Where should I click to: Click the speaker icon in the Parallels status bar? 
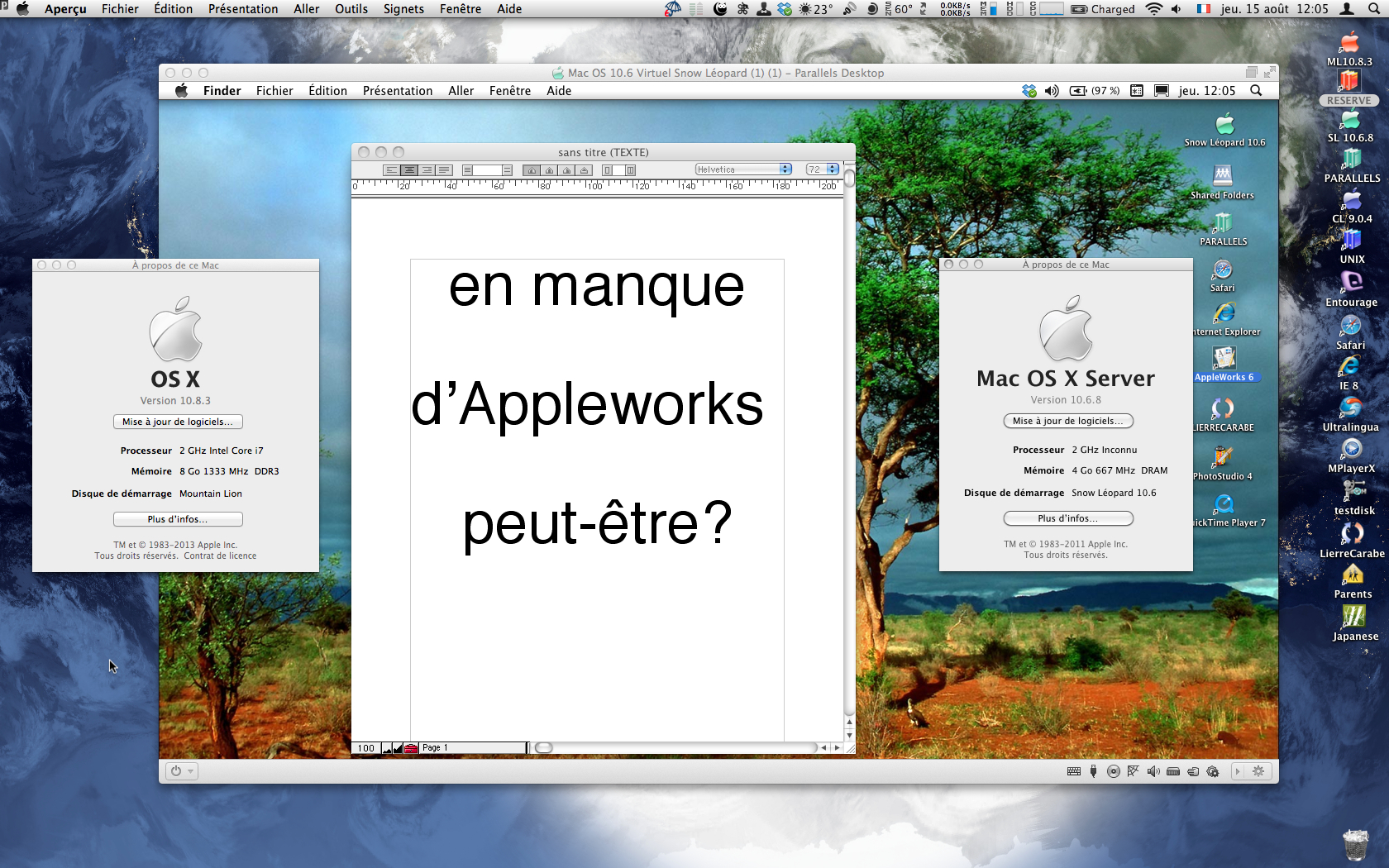tap(1153, 771)
